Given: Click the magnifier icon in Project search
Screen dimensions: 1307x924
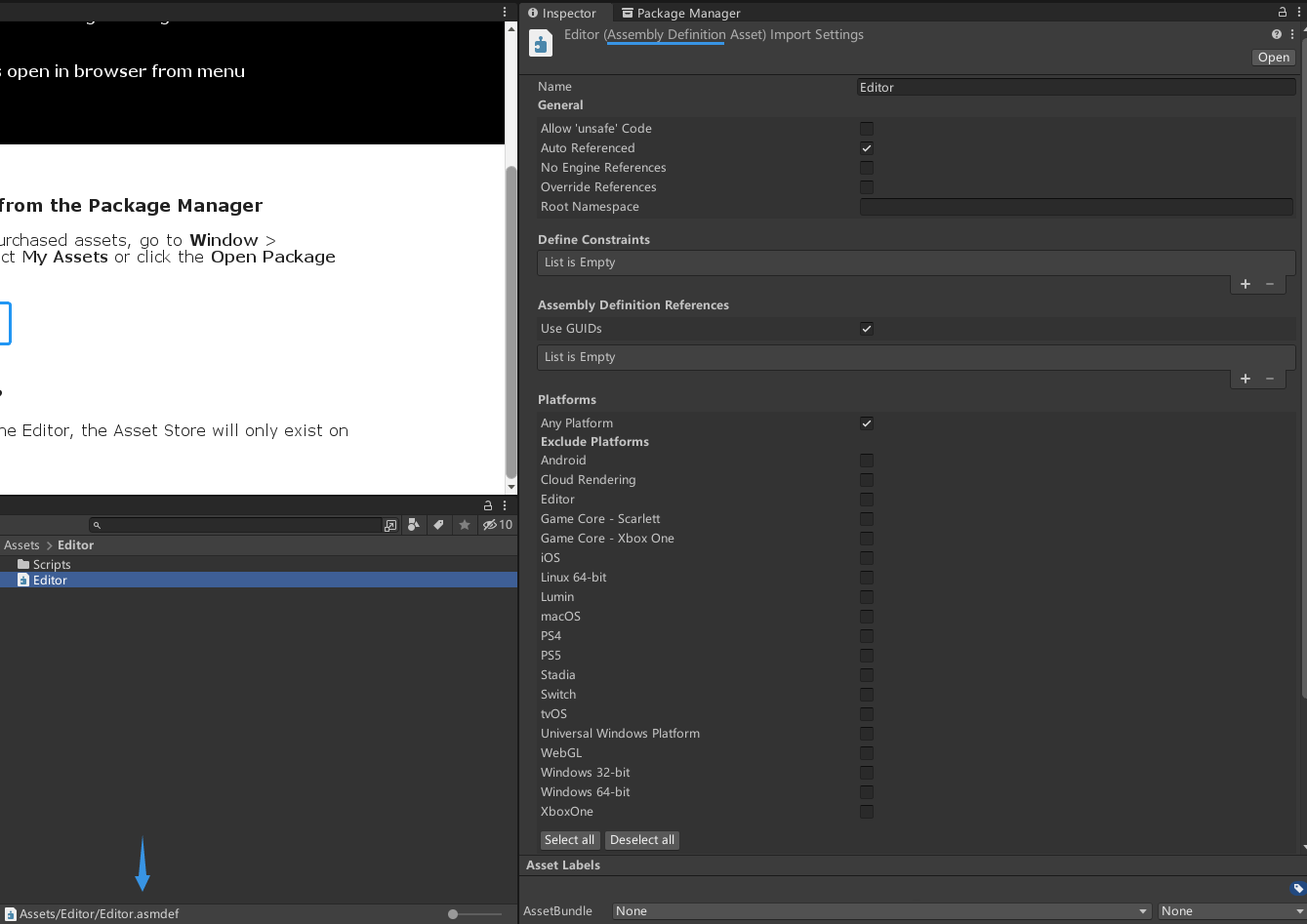Looking at the screenshot, I should (x=97, y=525).
